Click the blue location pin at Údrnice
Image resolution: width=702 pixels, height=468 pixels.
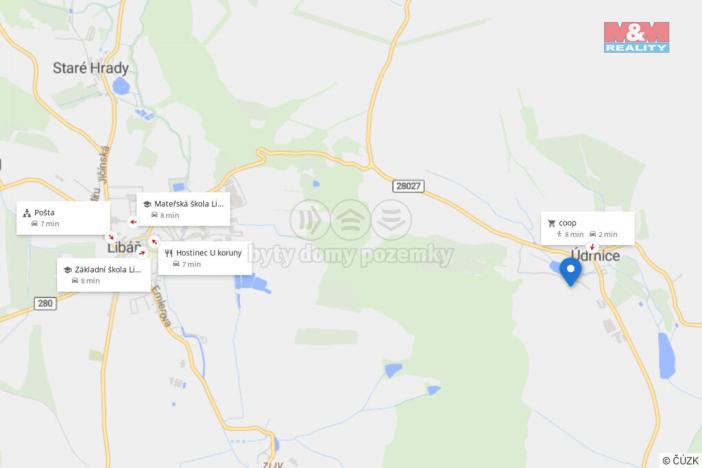pos(570,271)
